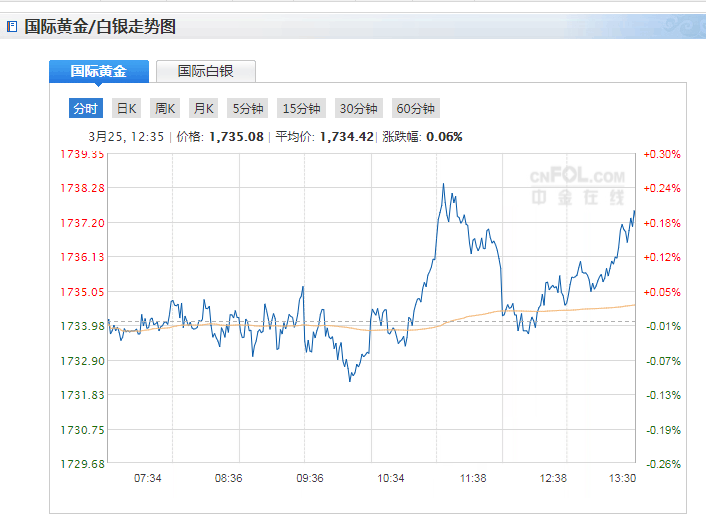Open the 月K chart
Screen dimensions: 706x515
[204, 108]
